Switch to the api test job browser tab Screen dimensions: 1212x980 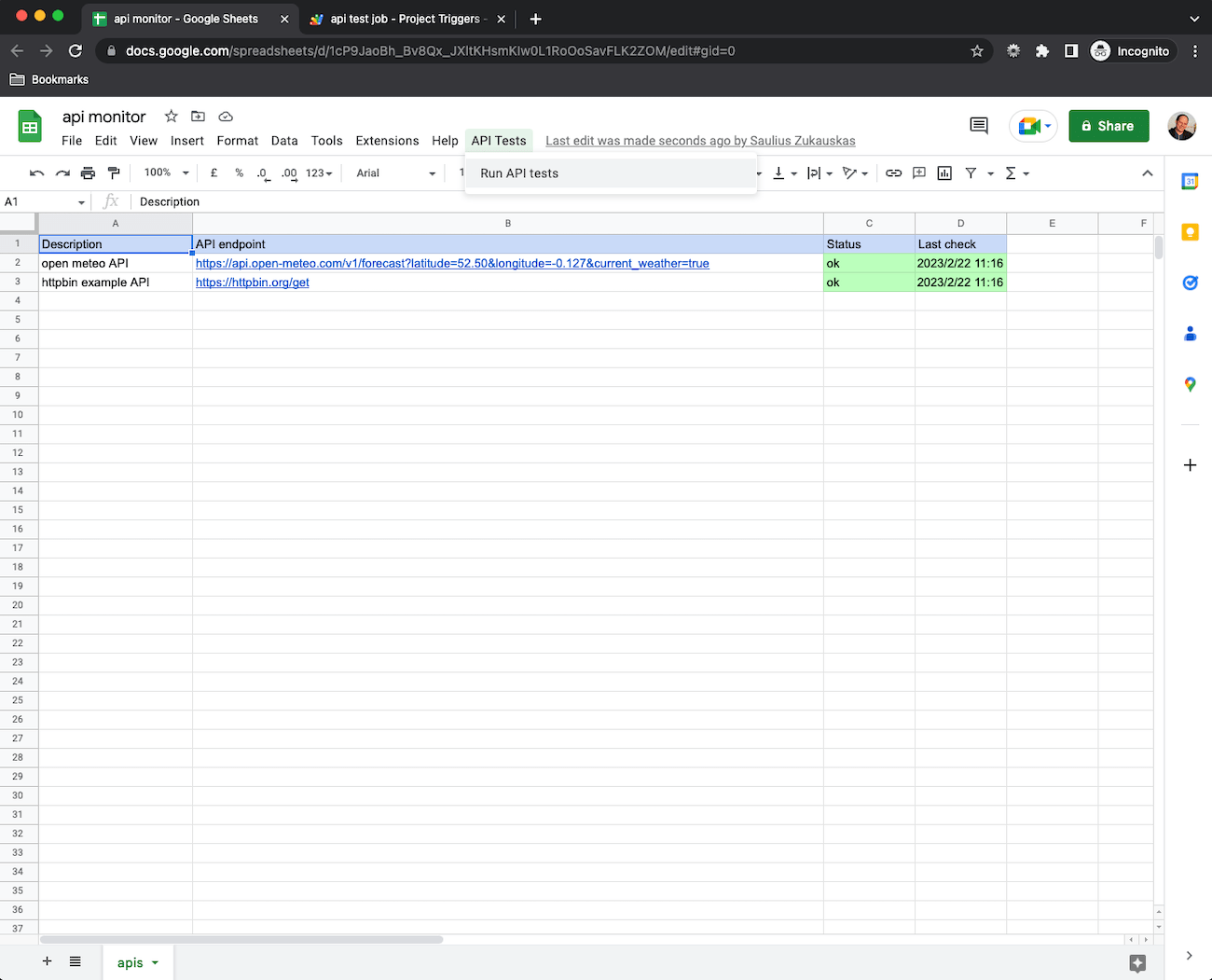(x=401, y=18)
